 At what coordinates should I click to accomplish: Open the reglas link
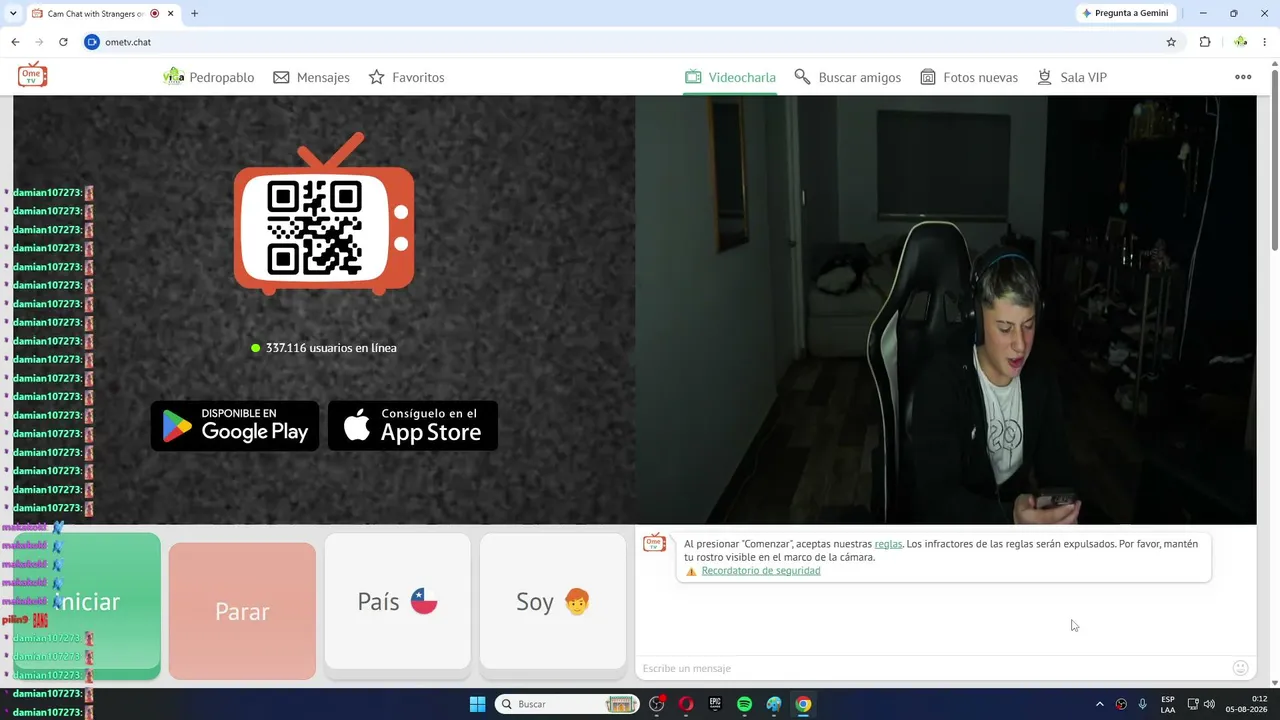888,544
